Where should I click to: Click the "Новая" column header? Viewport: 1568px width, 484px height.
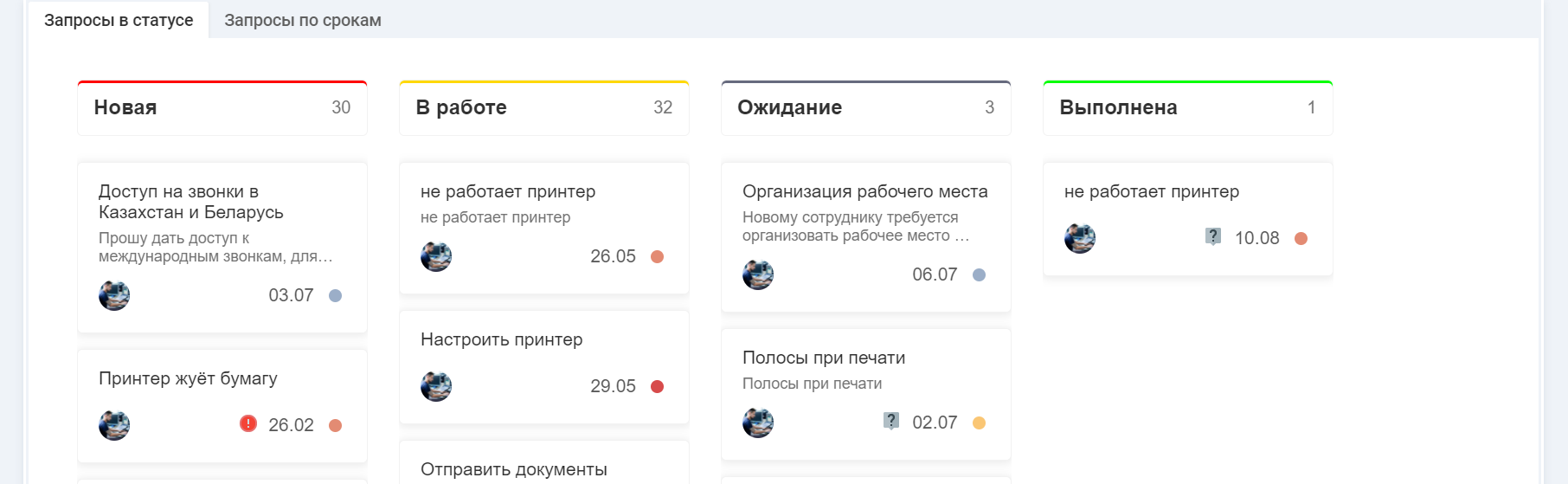pyautogui.click(x=125, y=107)
